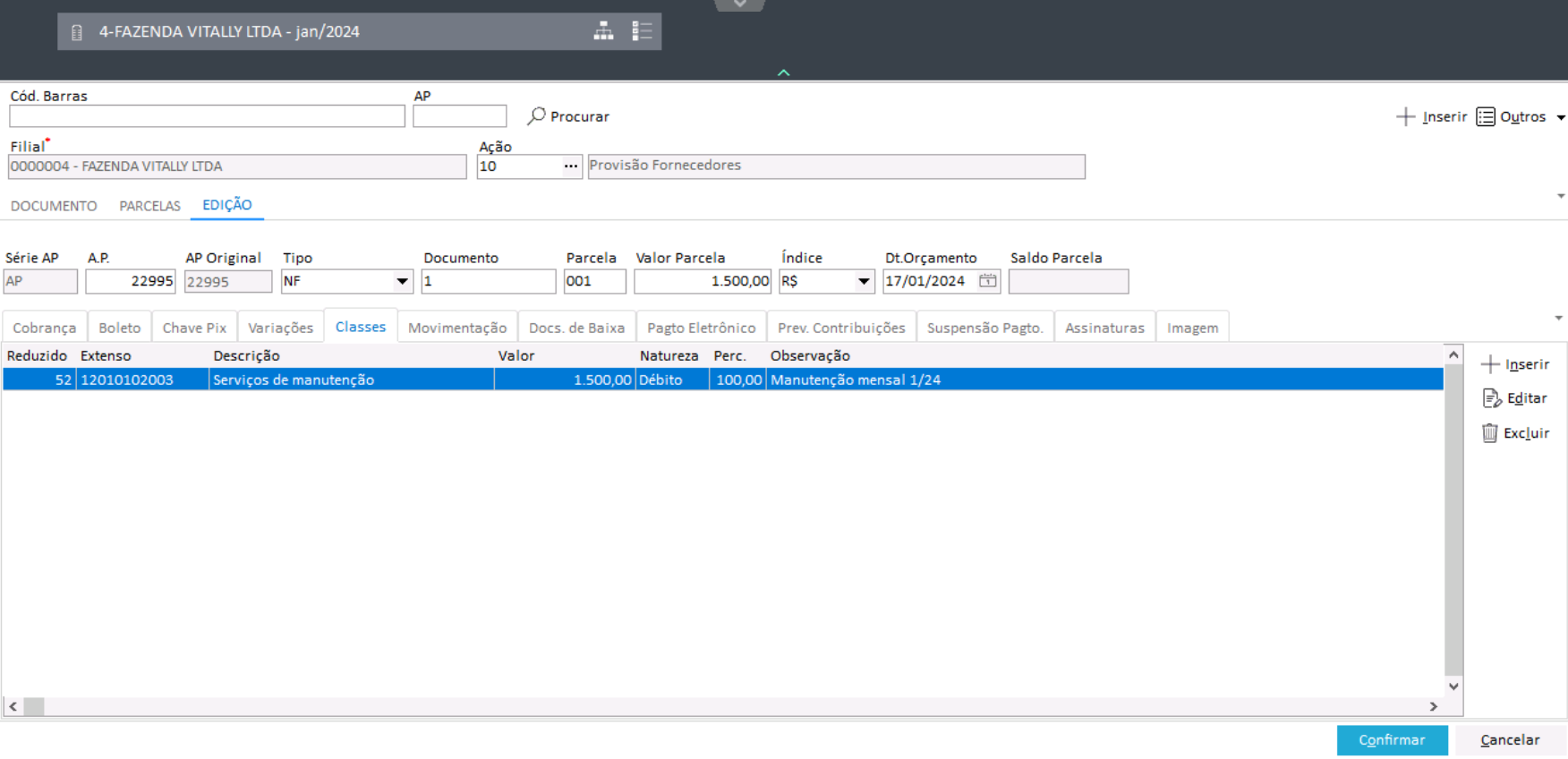
Task: Click the list view icon in header
Action: tap(642, 31)
